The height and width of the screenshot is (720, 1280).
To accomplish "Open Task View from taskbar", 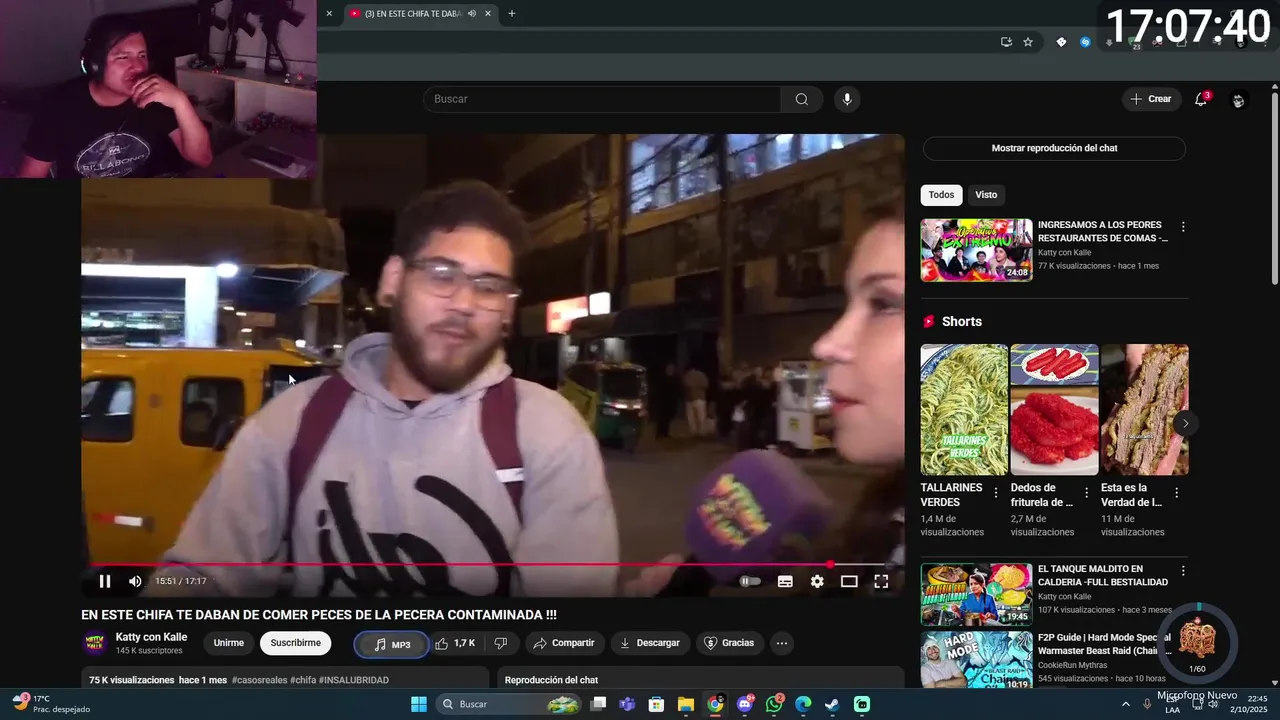I will click(x=598, y=704).
